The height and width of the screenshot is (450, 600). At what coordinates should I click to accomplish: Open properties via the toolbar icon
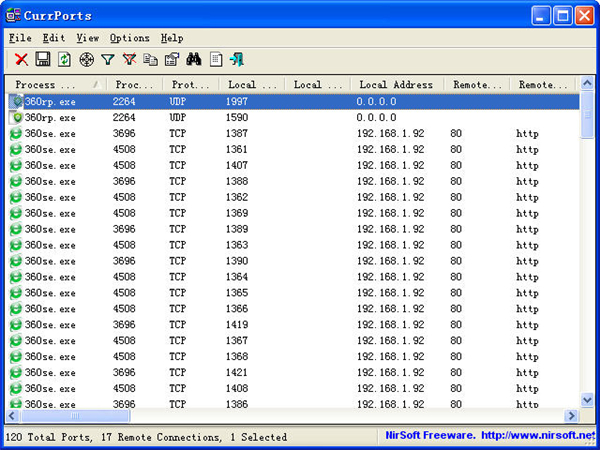click(172, 60)
